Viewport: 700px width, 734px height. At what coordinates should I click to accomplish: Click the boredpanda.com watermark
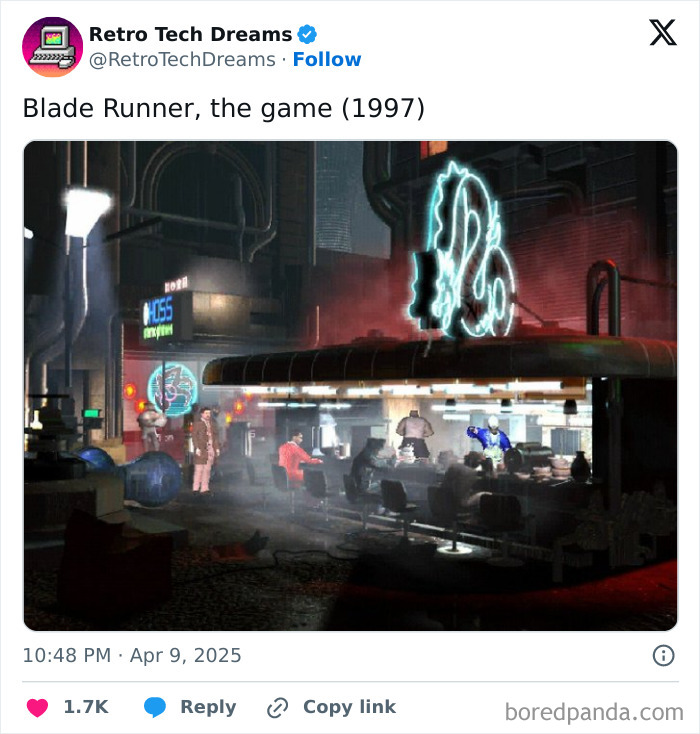tap(594, 712)
